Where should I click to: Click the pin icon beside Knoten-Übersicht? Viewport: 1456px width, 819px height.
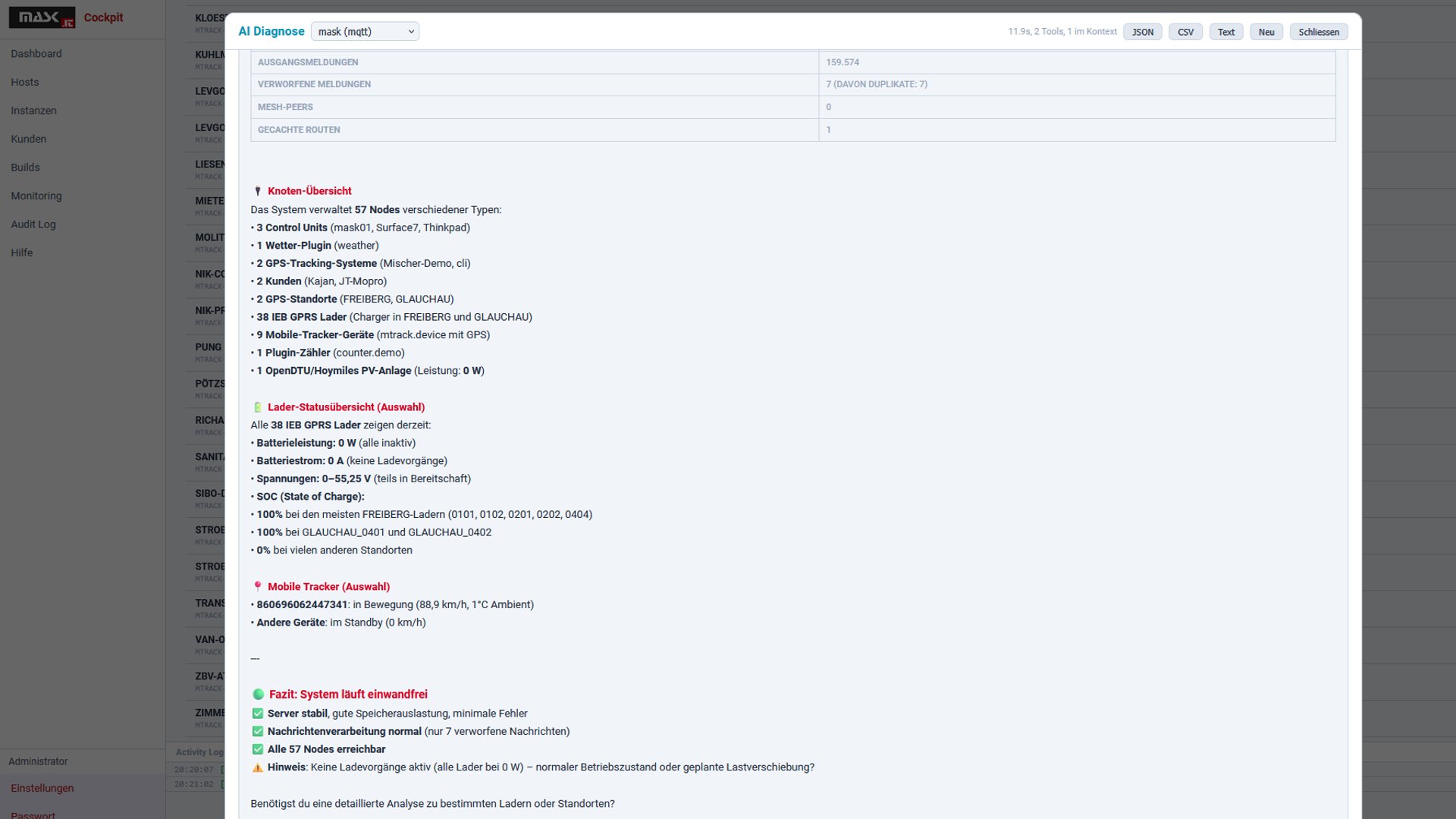point(258,191)
